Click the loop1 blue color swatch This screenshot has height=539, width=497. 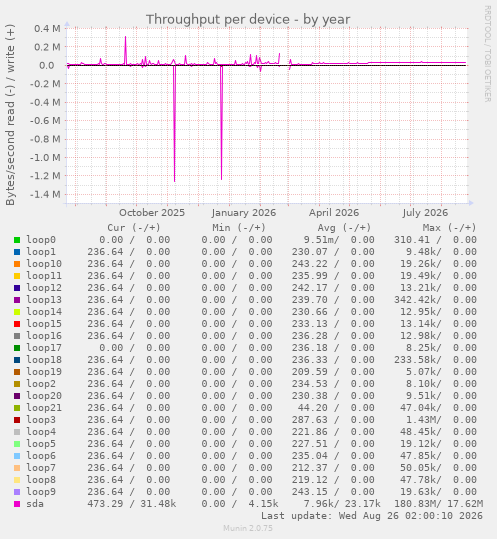tap(17, 252)
